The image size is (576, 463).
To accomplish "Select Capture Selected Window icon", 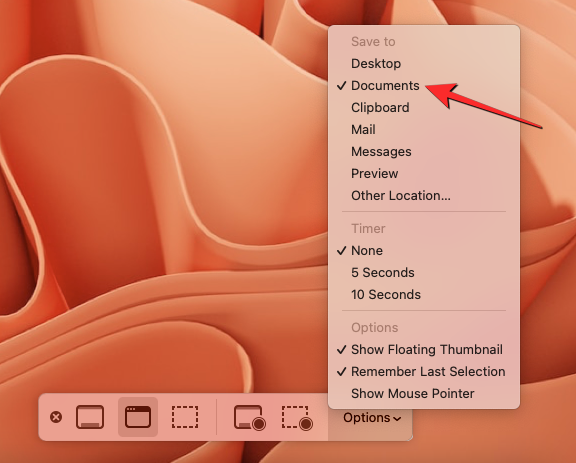I will [x=138, y=417].
